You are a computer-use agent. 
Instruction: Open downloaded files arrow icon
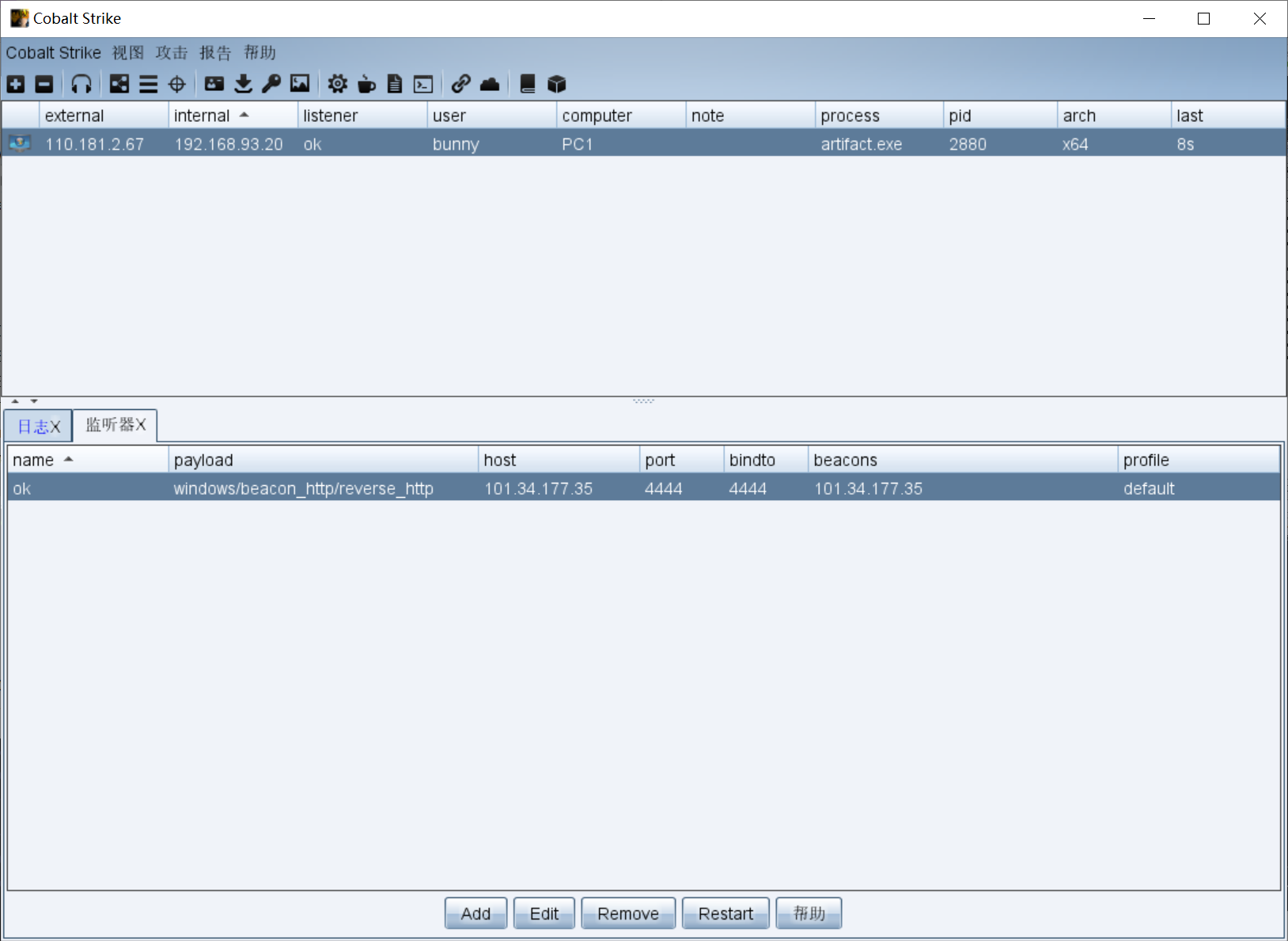243,84
